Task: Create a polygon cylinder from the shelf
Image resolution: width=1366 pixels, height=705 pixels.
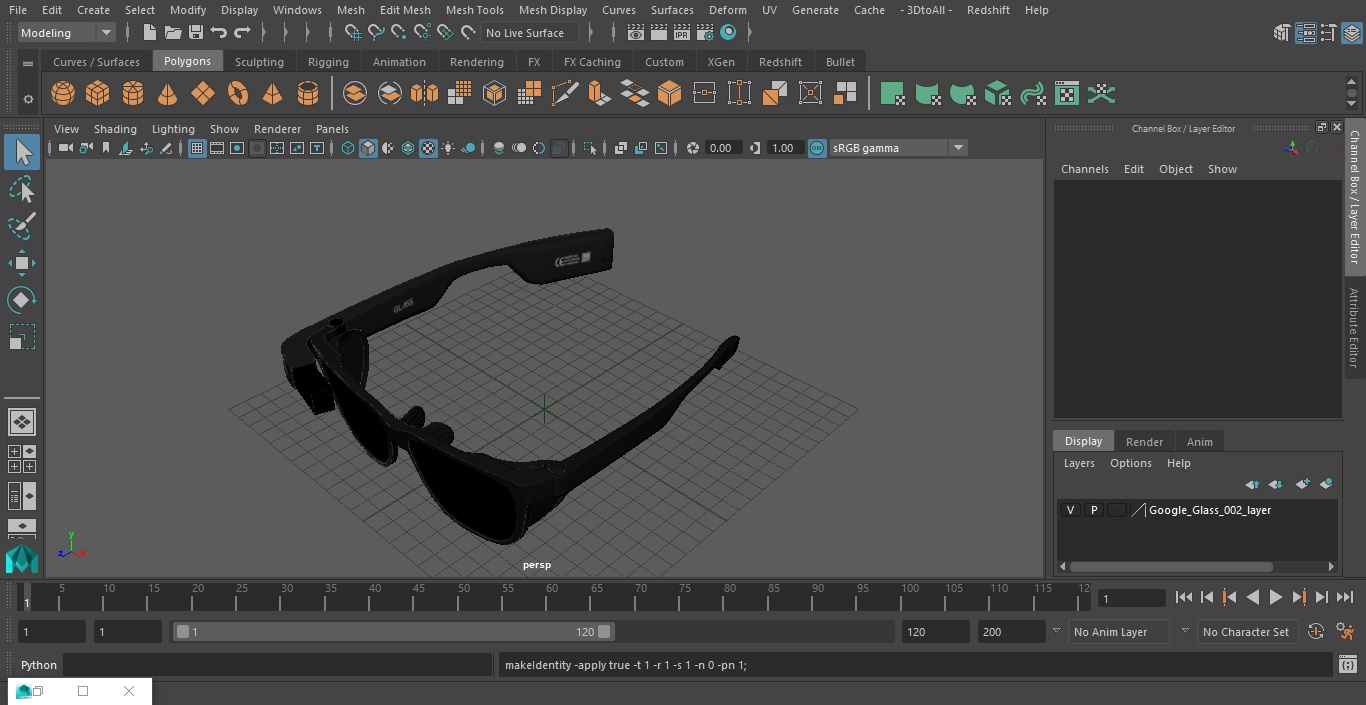Action: (x=133, y=94)
